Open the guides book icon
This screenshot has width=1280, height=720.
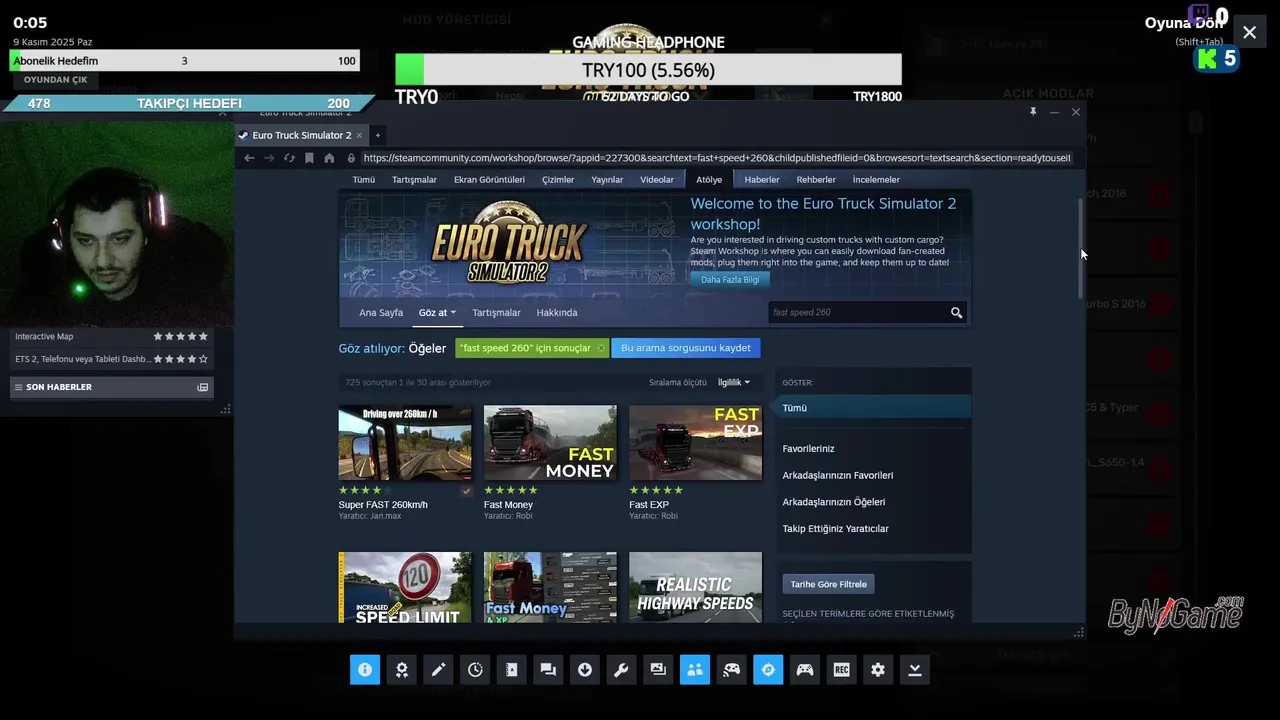[x=511, y=670]
